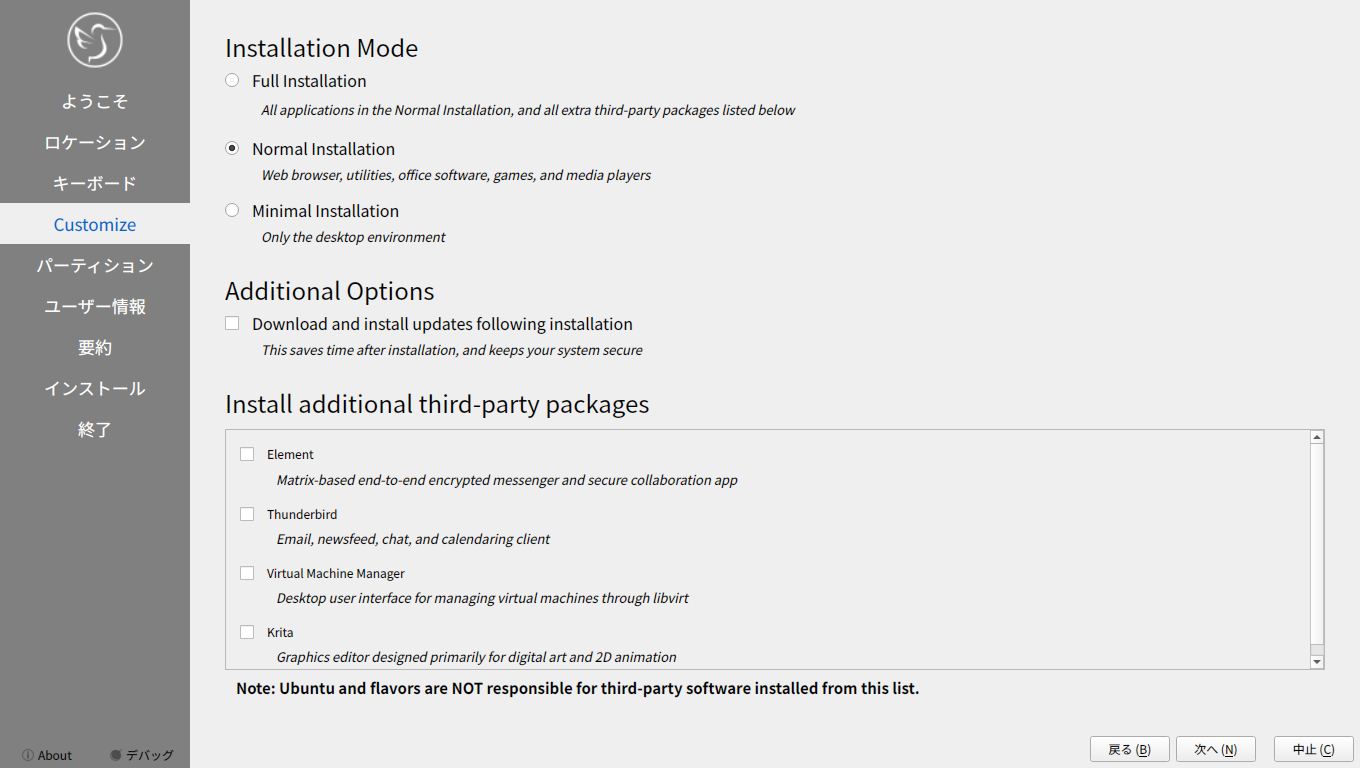The width and height of the screenshot is (1360, 768).
Task: Check the Element package checkbox
Action: point(247,454)
